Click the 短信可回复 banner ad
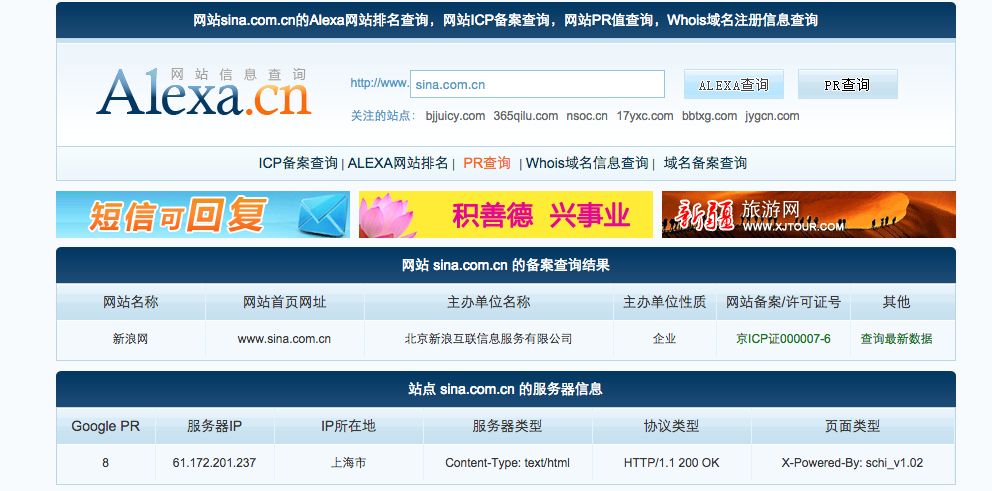Screen dimensions: 992x491 (203, 214)
